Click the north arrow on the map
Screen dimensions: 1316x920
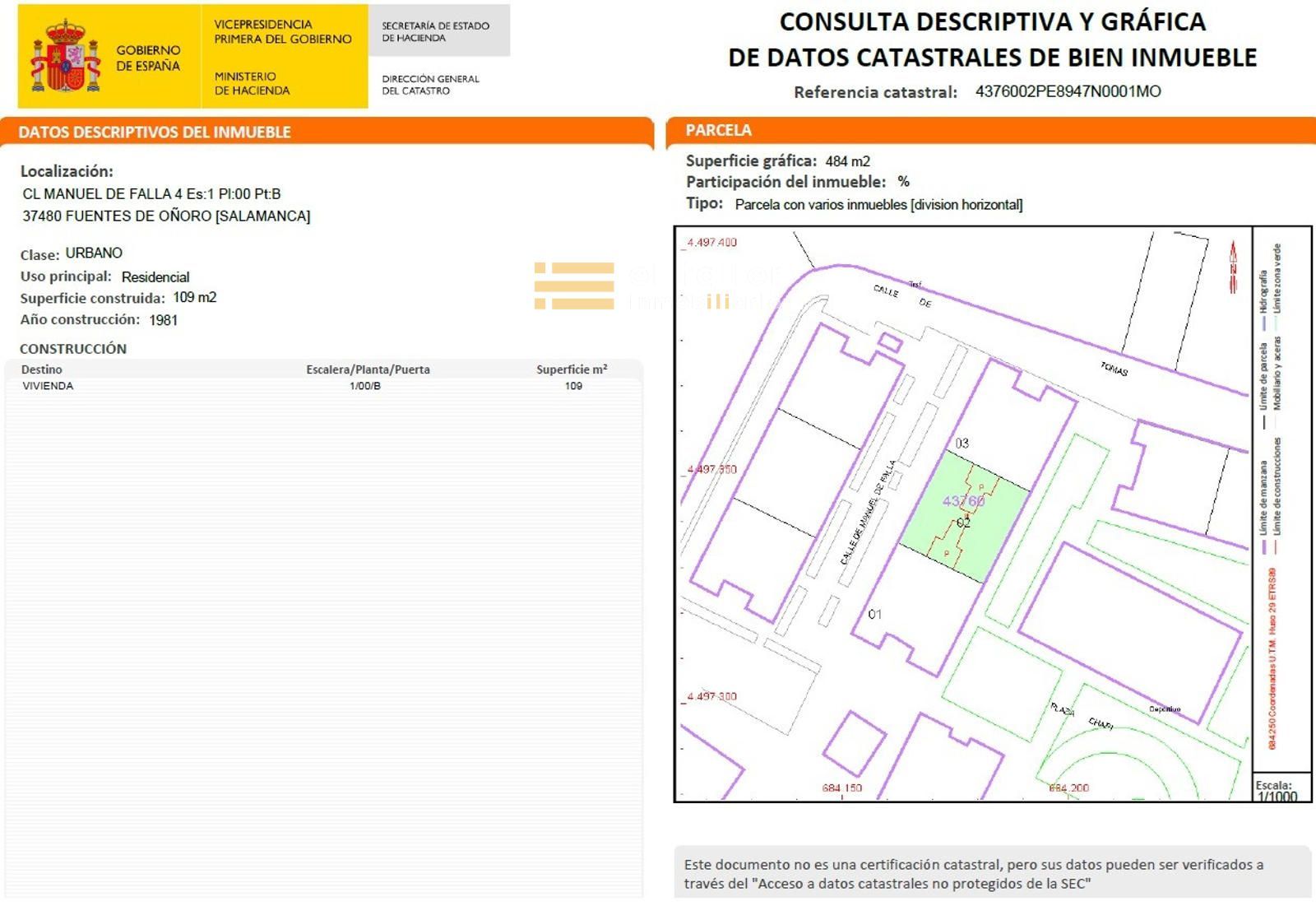1232,267
